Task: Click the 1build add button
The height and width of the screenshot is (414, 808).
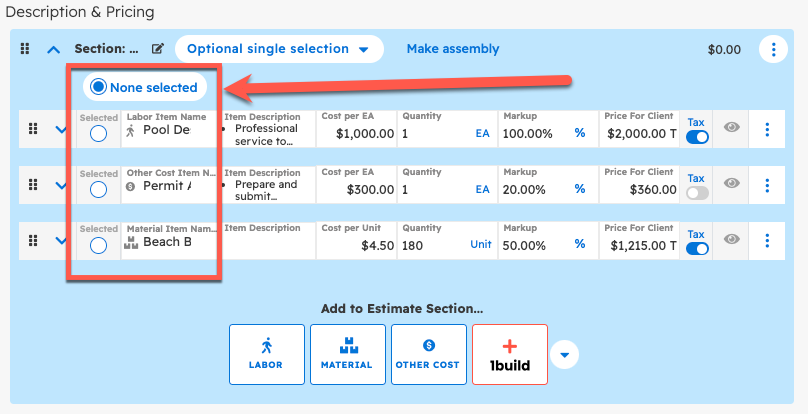Action: tap(509, 354)
